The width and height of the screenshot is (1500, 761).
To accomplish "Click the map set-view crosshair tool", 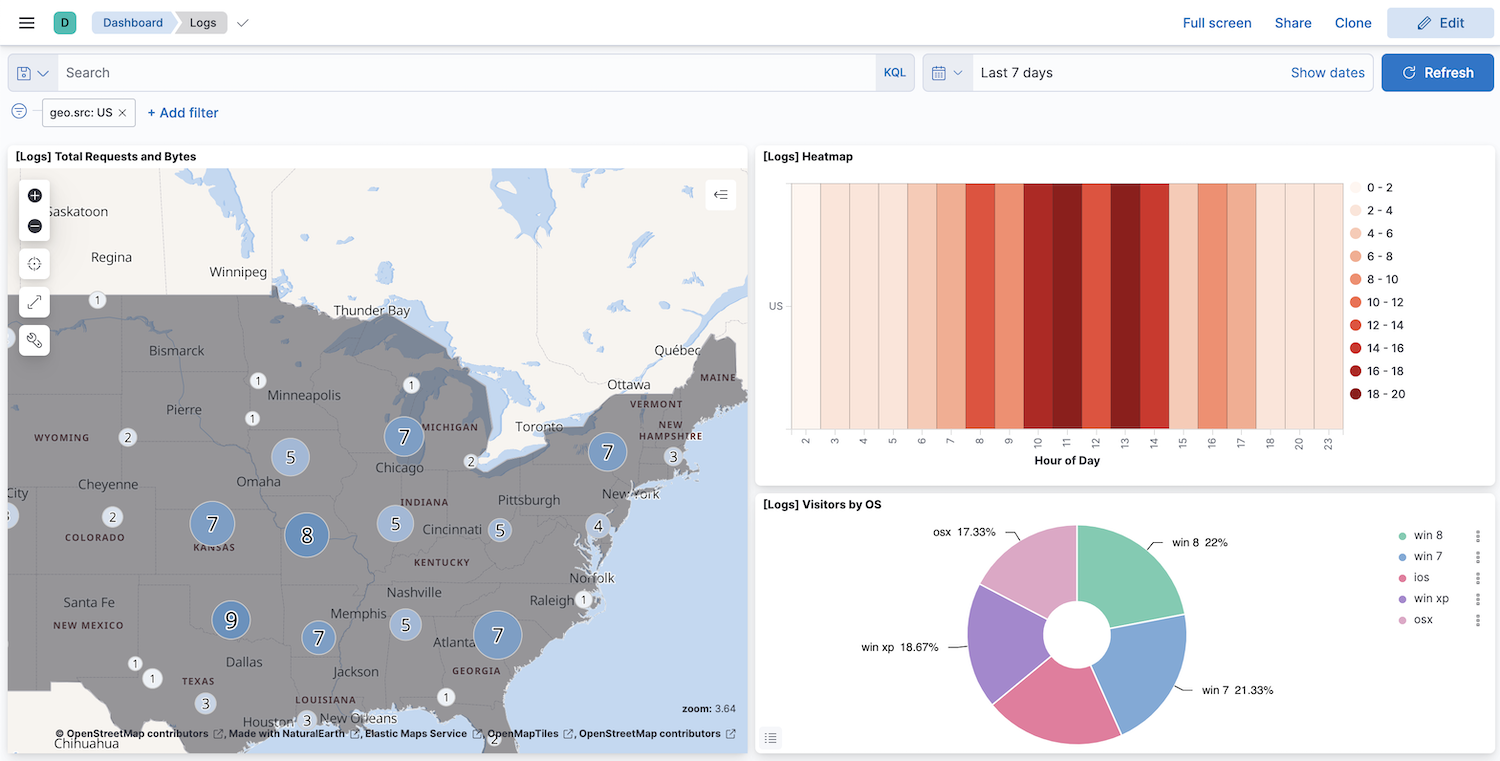I will click(34, 263).
